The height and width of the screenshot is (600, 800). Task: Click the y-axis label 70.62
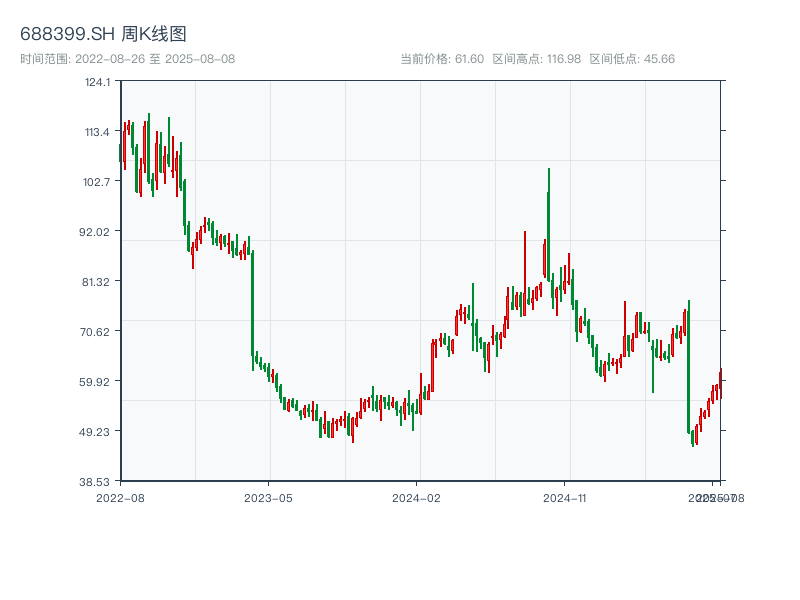pyautogui.click(x=95, y=332)
